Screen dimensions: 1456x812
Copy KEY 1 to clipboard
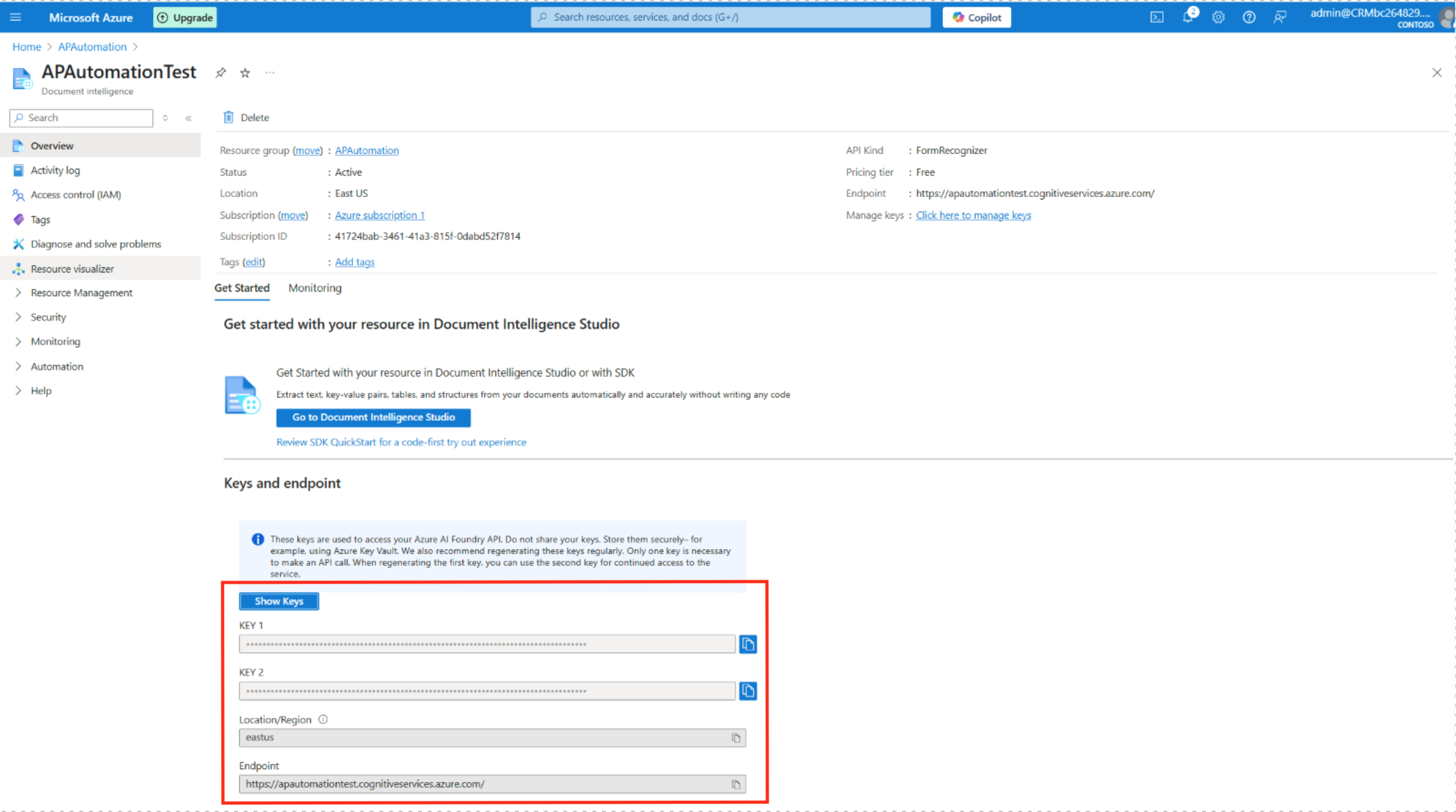748,644
